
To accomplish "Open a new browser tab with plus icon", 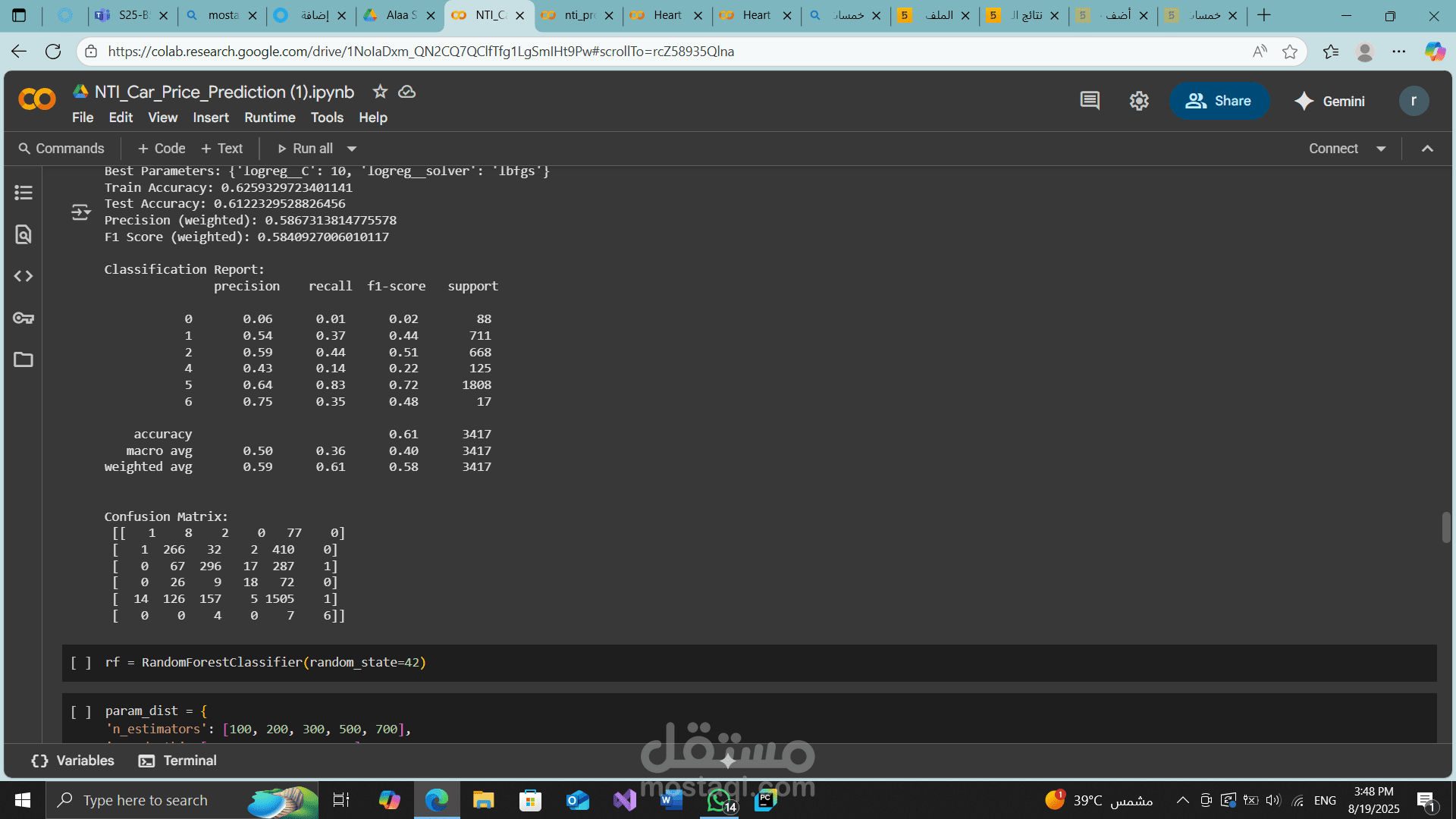I will pos(1264,15).
